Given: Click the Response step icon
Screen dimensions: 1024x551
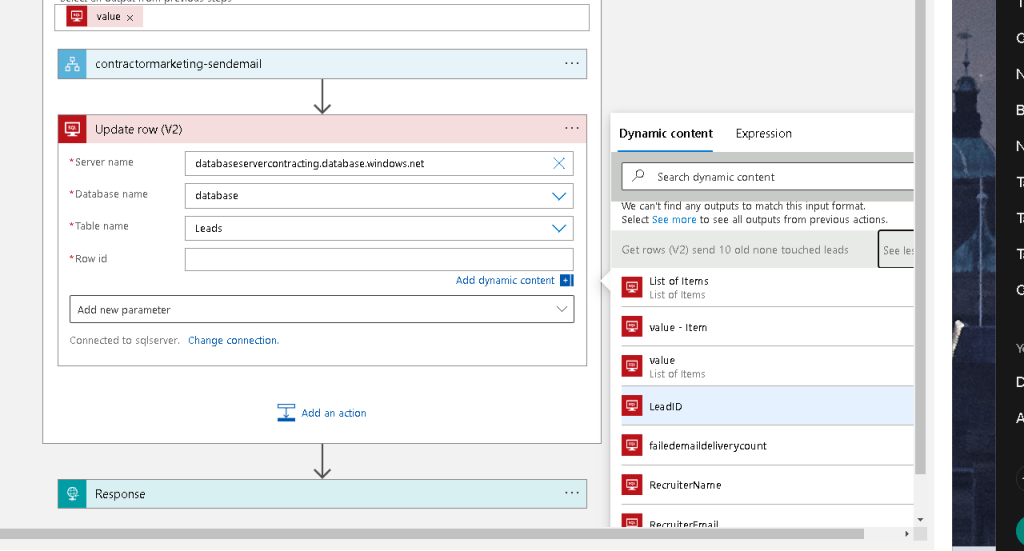Looking at the screenshot, I should (72, 494).
